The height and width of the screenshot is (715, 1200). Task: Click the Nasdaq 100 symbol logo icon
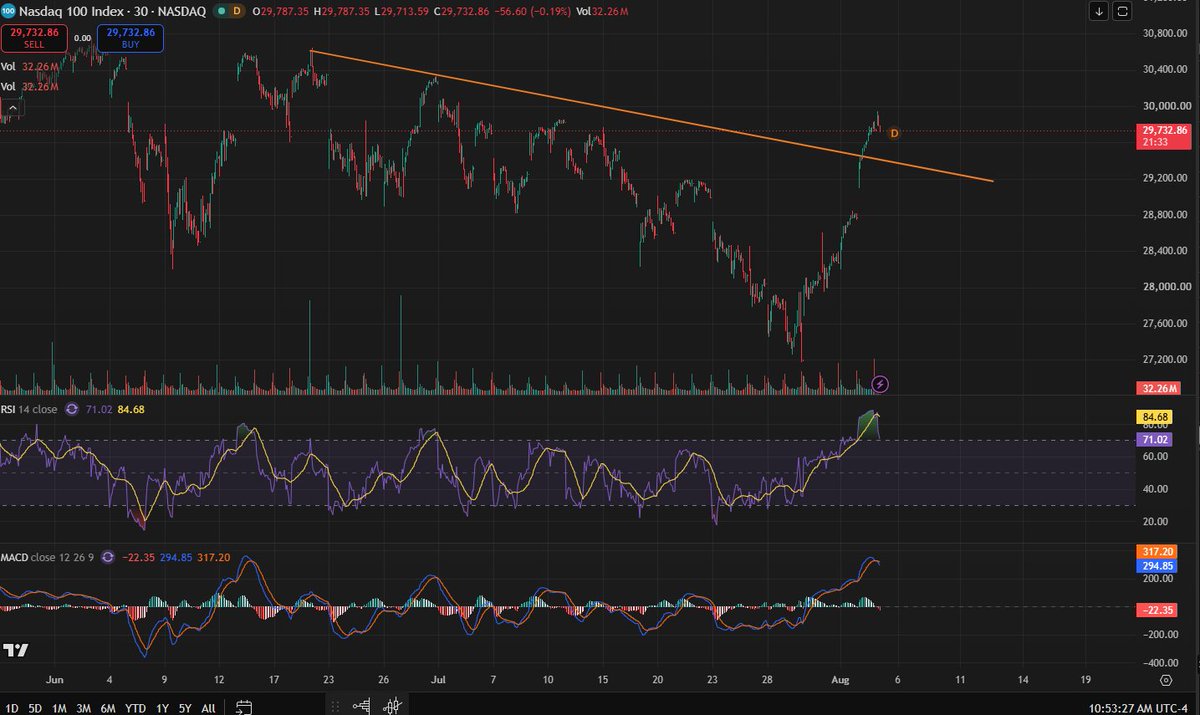[x=10, y=11]
